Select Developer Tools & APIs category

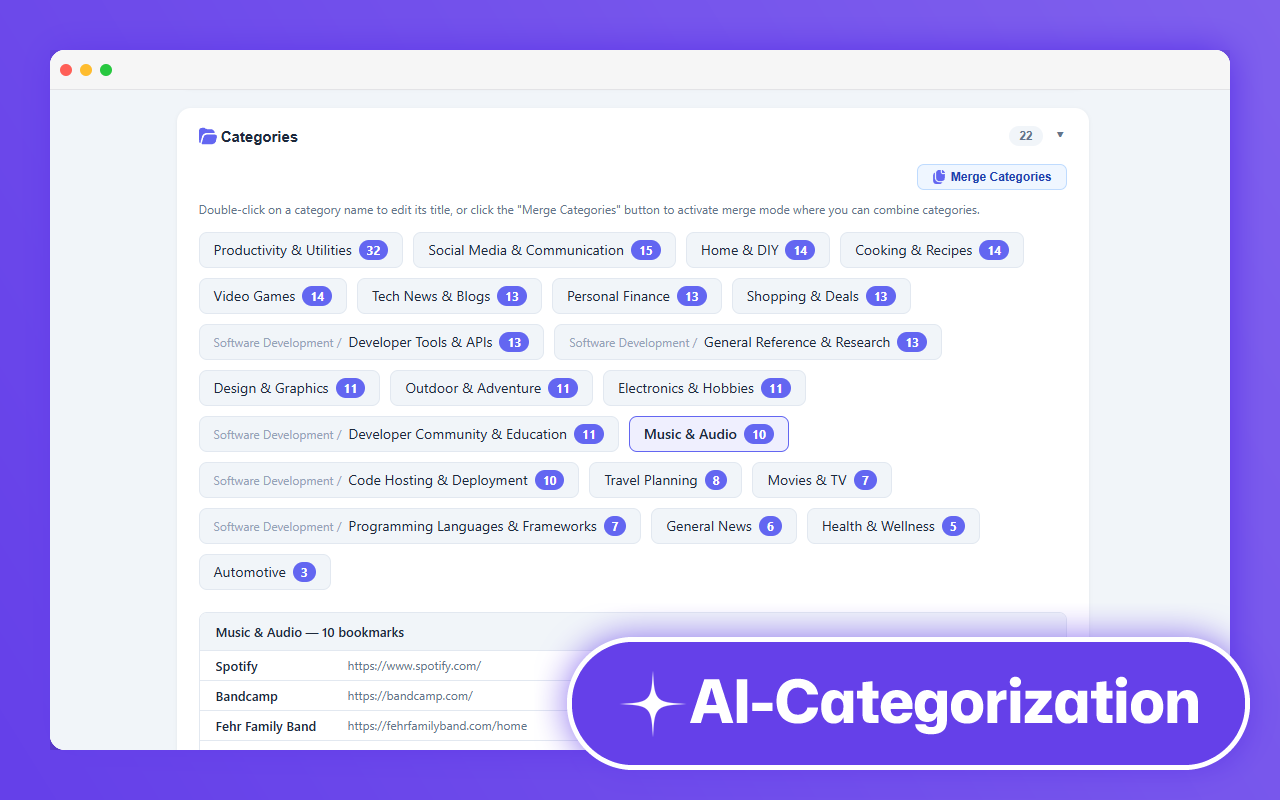coord(420,342)
